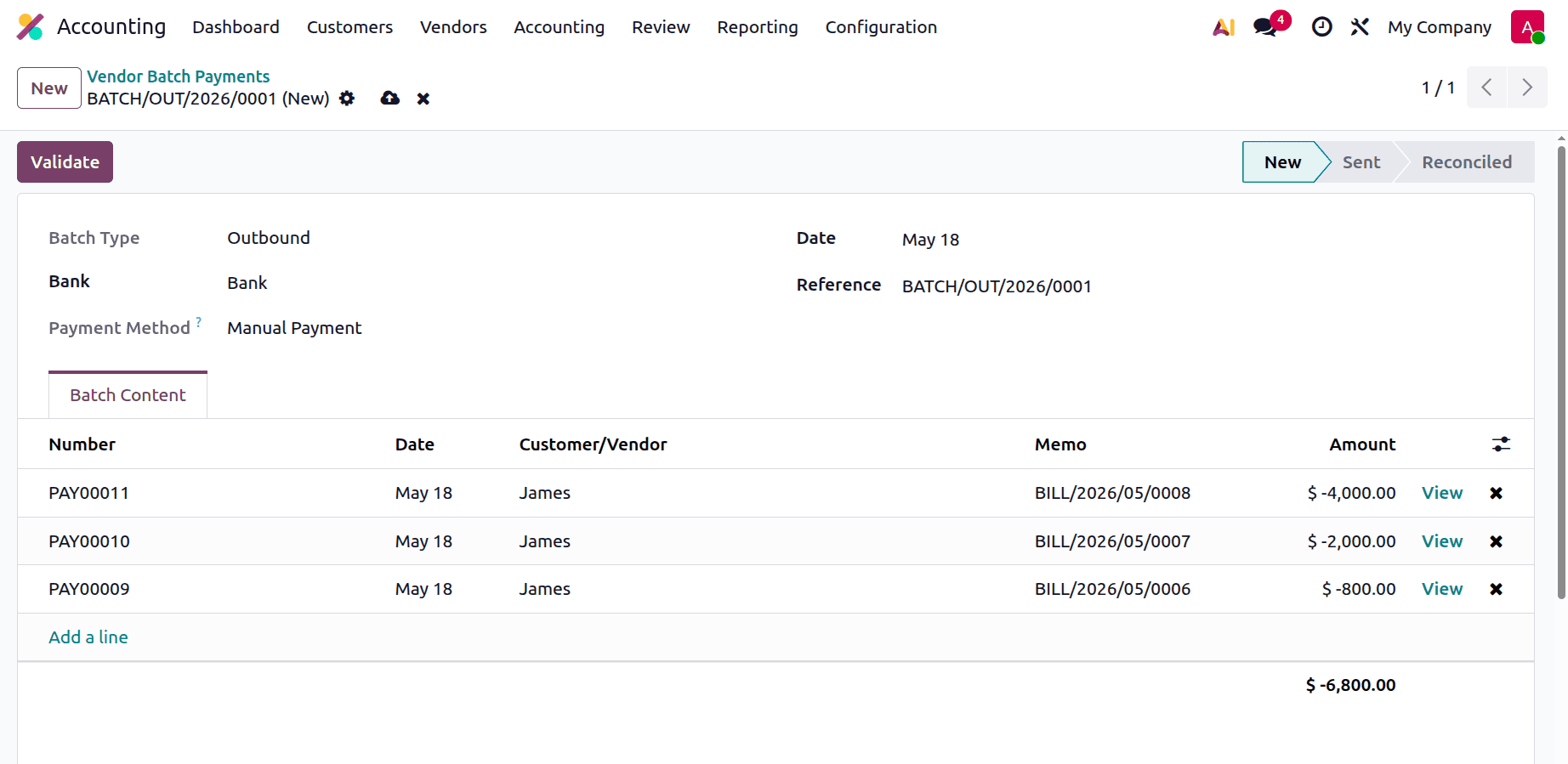Click James vendor in PAY00011 row
Image resolution: width=1568 pixels, height=764 pixels.
(x=544, y=493)
